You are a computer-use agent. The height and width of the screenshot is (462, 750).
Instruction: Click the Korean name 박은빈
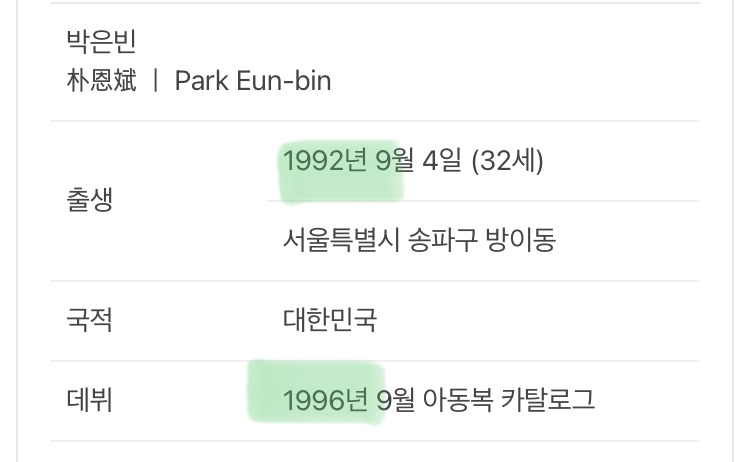tap(101, 41)
